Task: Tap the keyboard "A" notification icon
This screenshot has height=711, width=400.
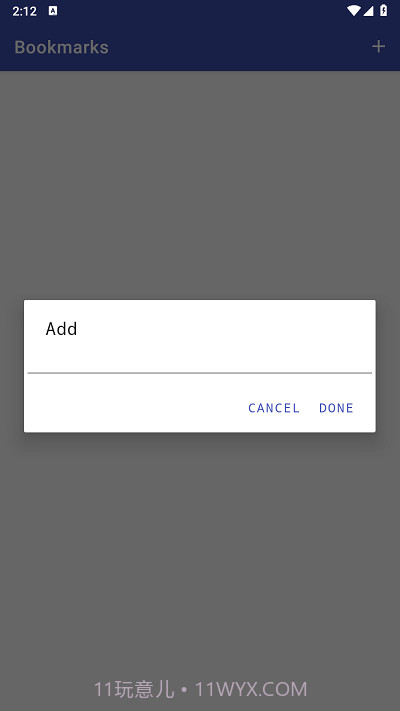Action: (x=53, y=11)
